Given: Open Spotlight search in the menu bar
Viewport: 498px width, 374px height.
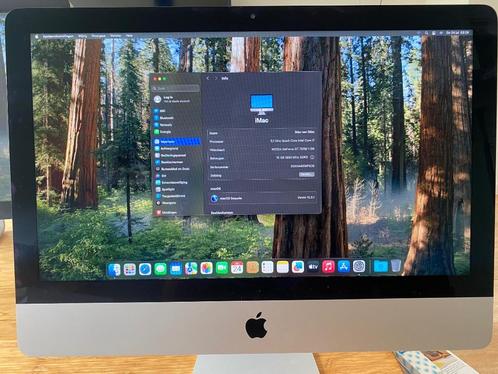Looking at the screenshot, I should (426, 33).
